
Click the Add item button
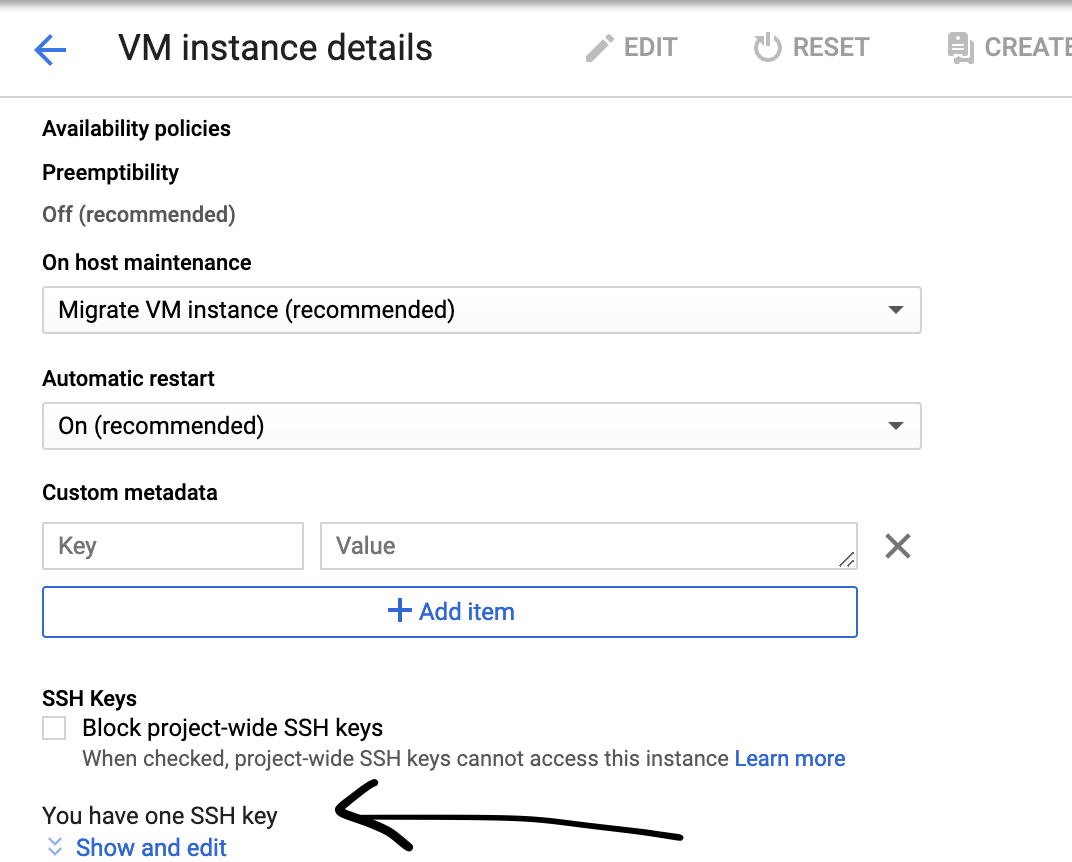450,611
